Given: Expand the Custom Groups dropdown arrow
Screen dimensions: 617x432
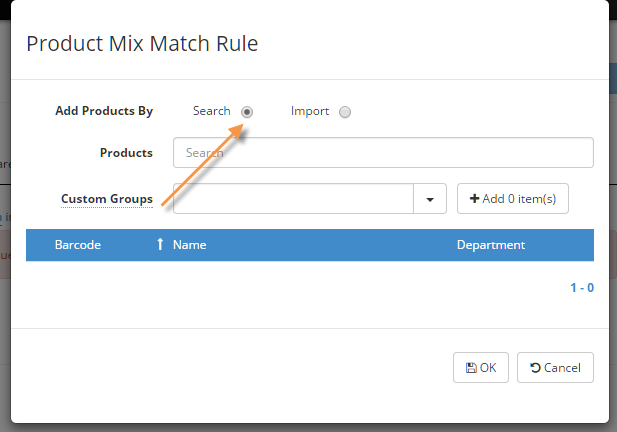Looking at the screenshot, I should [x=430, y=199].
